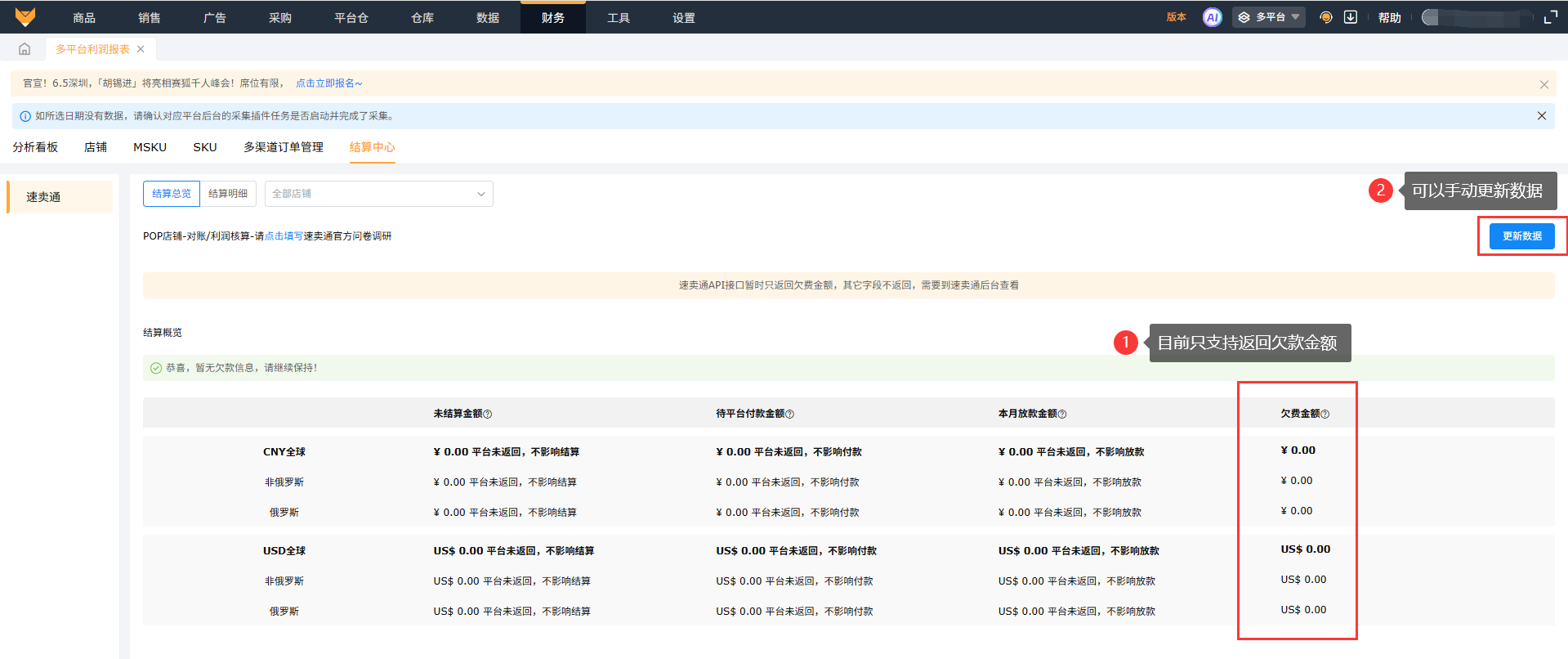Switch to the SKU tab
Image resolution: width=1568 pixels, height=659 pixels.
click(205, 147)
